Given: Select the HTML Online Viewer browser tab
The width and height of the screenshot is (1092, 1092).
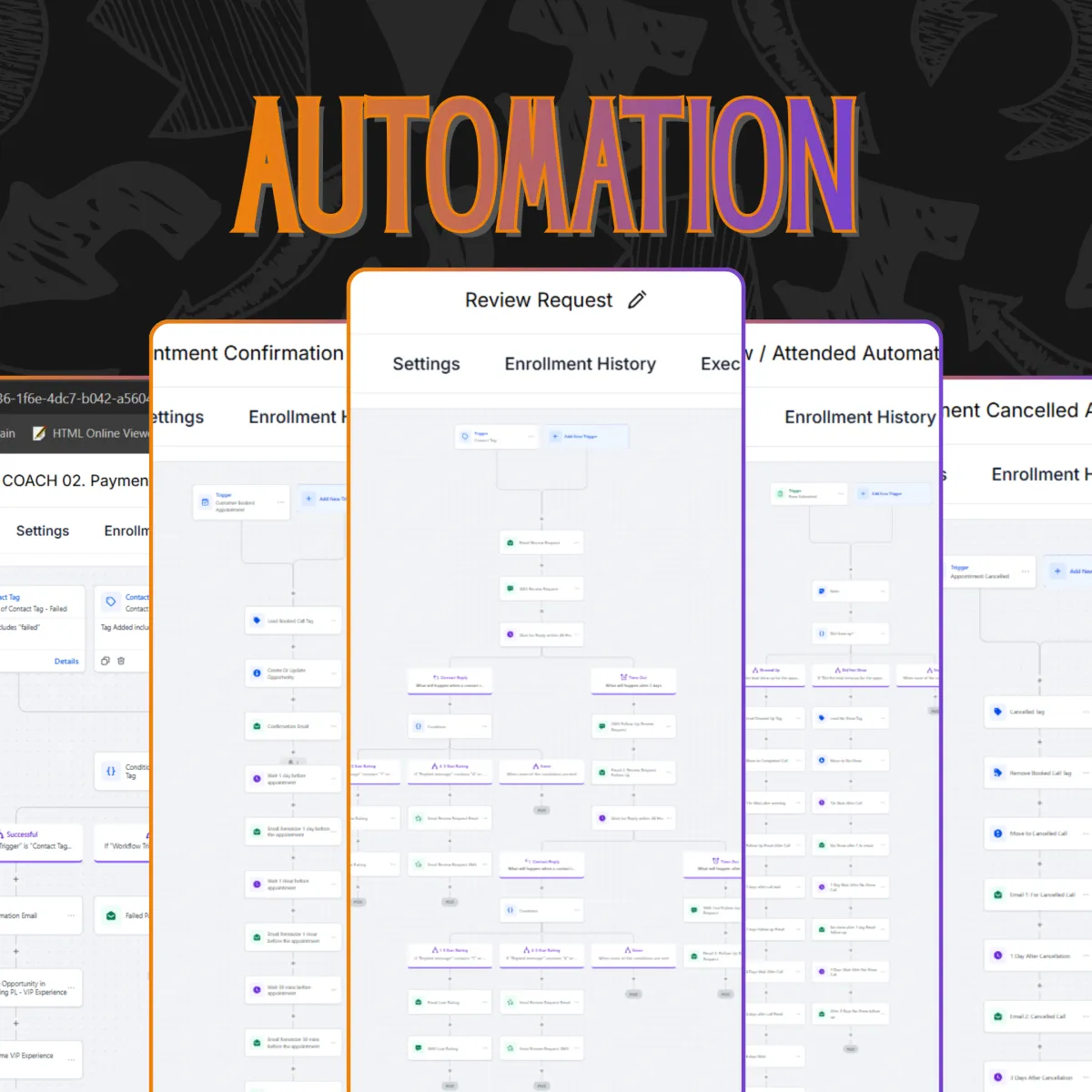Looking at the screenshot, I should click(x=91, y=433).
